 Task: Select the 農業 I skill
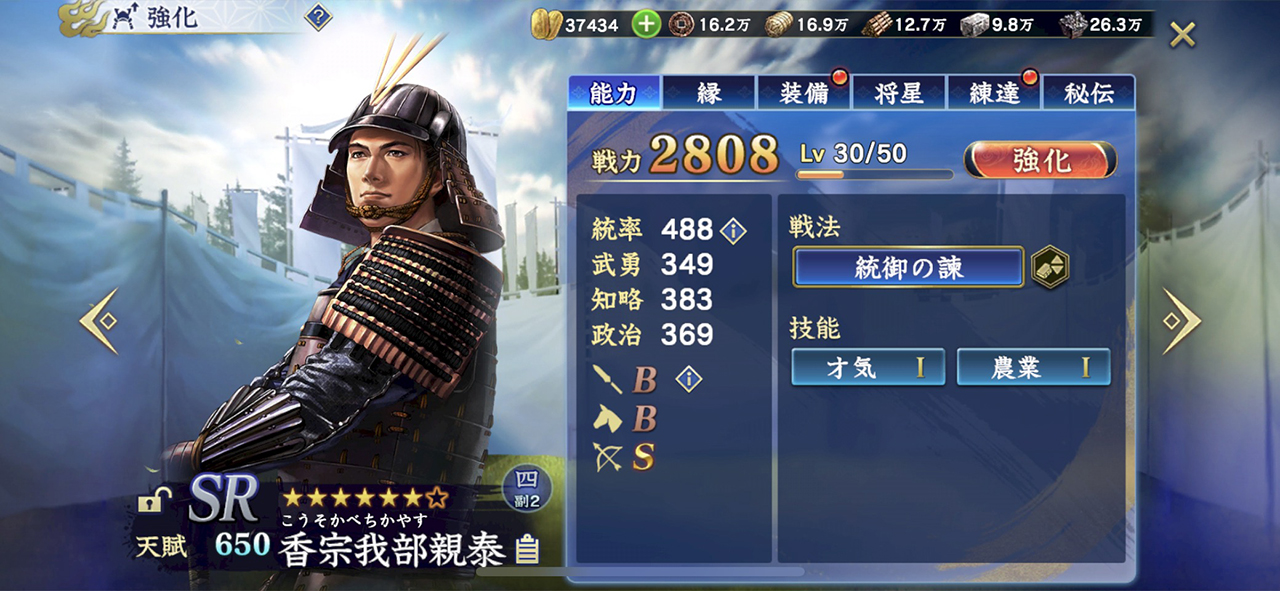[1033, 367]
